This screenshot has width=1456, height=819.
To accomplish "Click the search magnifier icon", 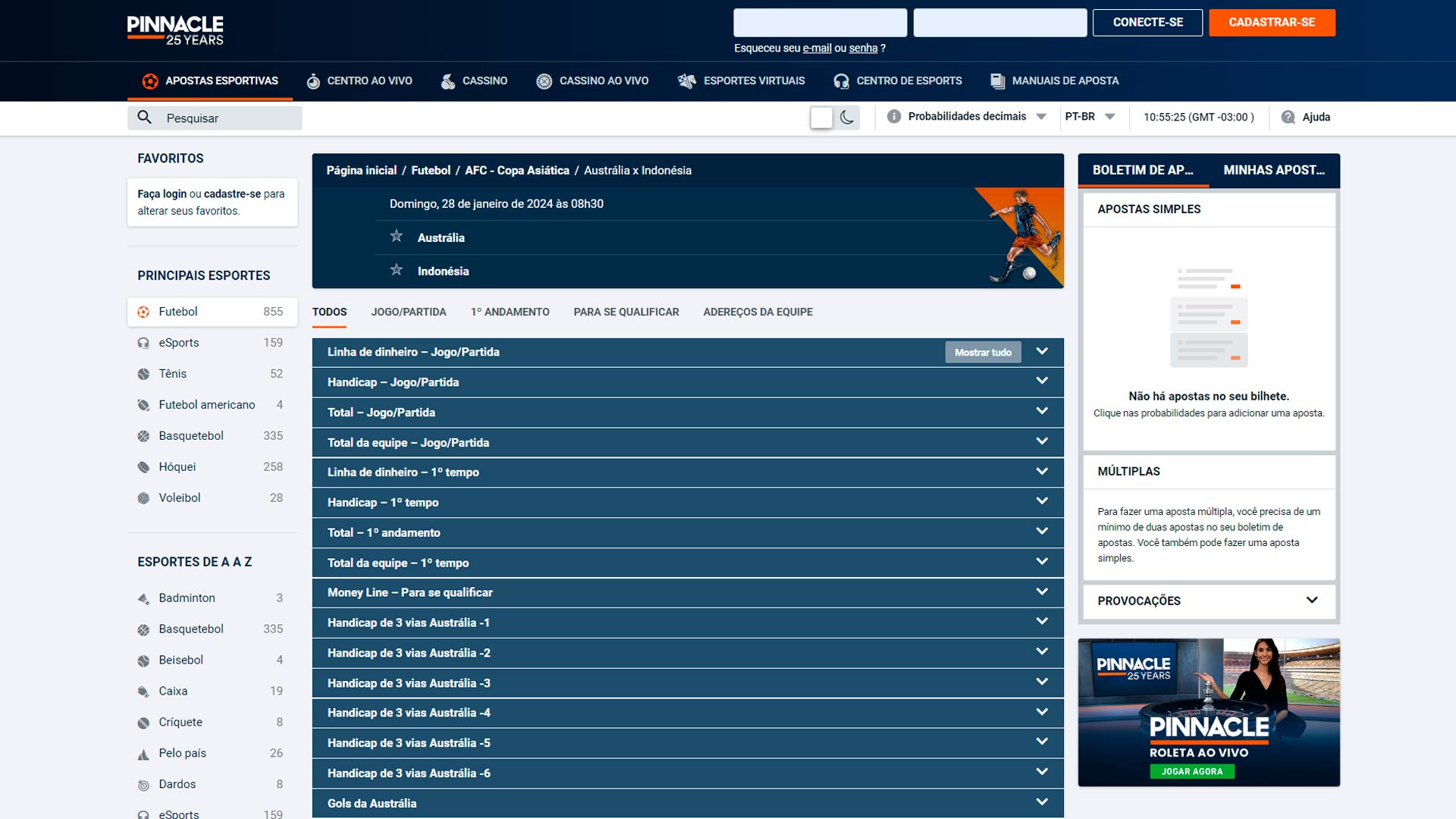I will (x=144, y=118).
